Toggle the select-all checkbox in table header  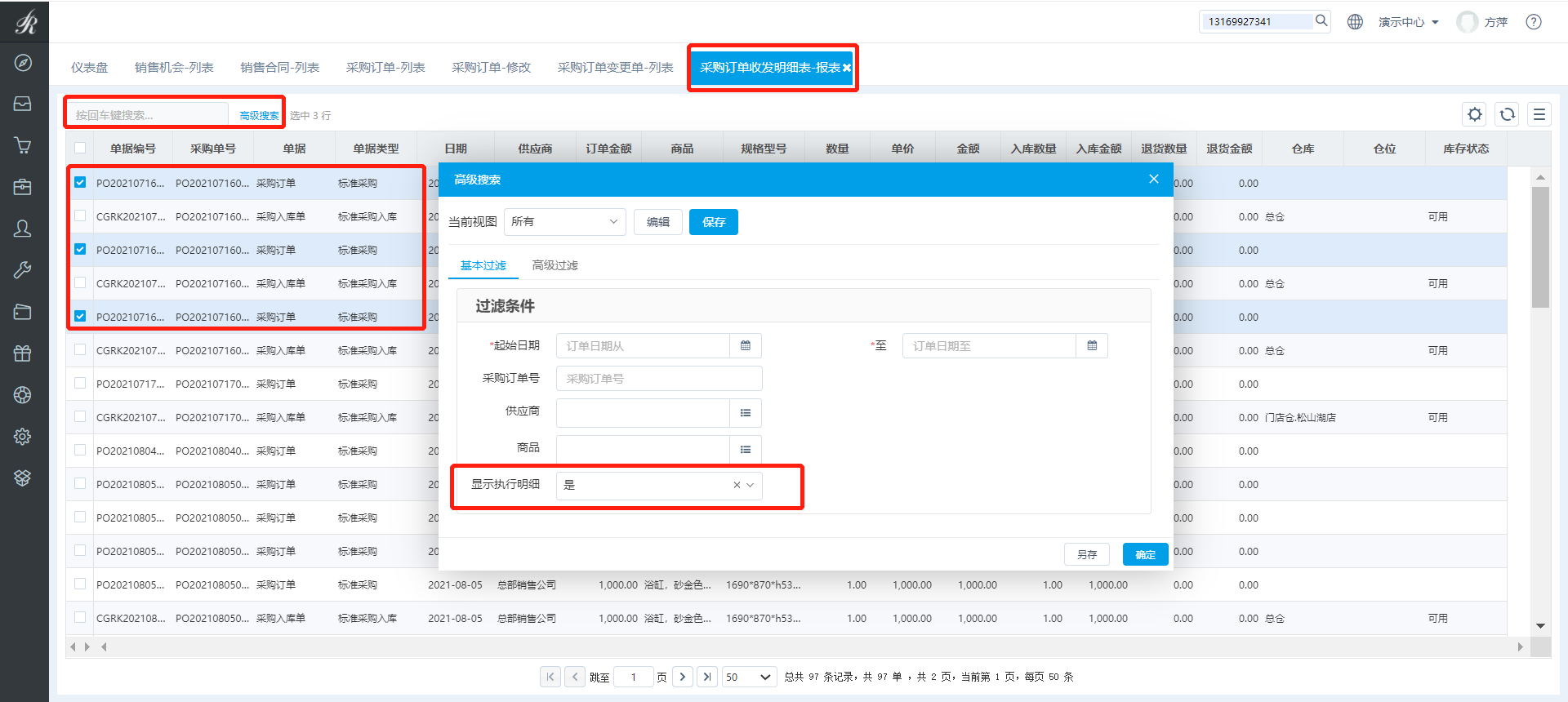click(80, 149)
